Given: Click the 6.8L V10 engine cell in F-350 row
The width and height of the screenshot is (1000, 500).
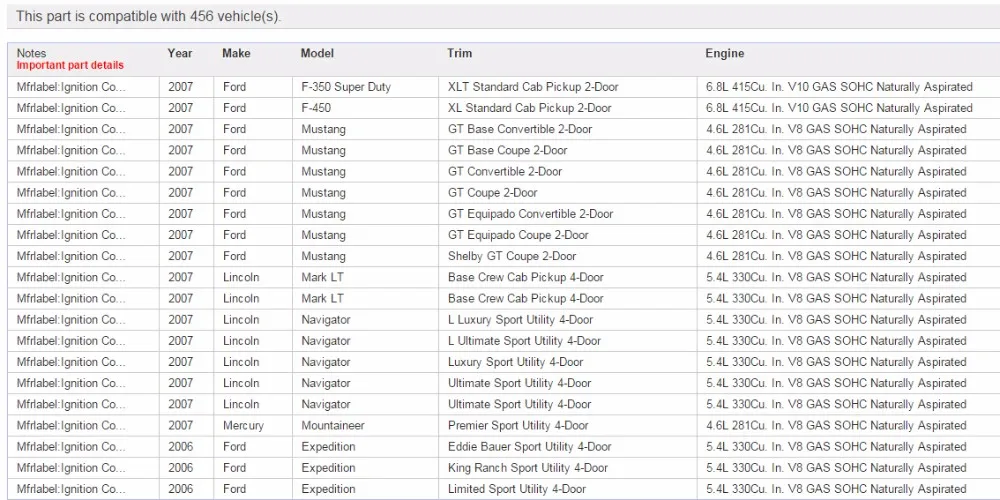Looking at the screenshot, I should tap(839, 87).
